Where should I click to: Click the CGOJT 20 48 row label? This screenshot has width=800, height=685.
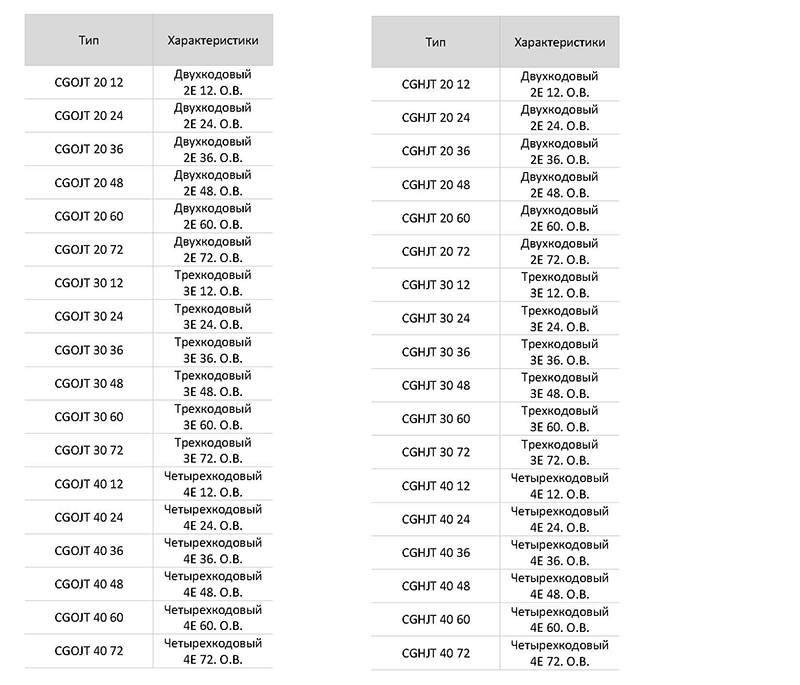coord(88,183)
